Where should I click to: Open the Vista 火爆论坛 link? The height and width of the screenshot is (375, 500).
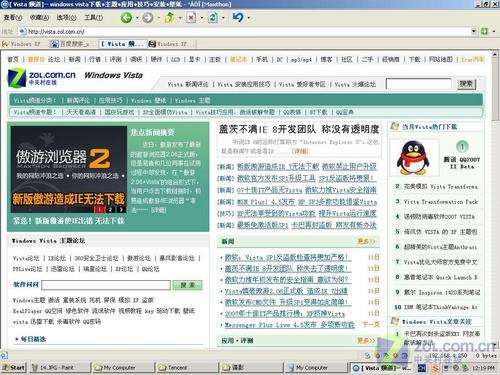(355, 84)
